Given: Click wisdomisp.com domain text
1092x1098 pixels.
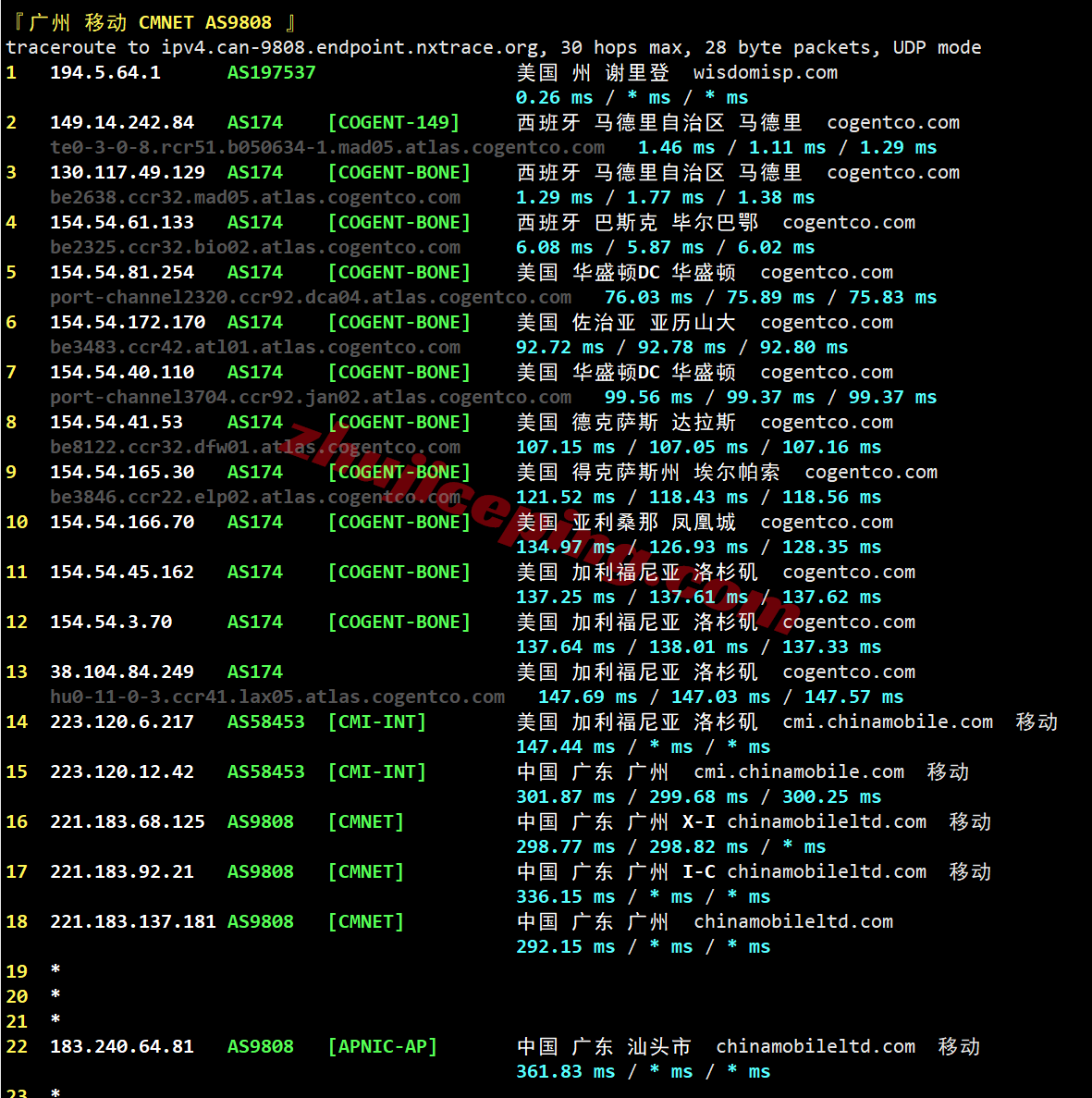Looking at the screenshot, I should [x=765, y=72].
